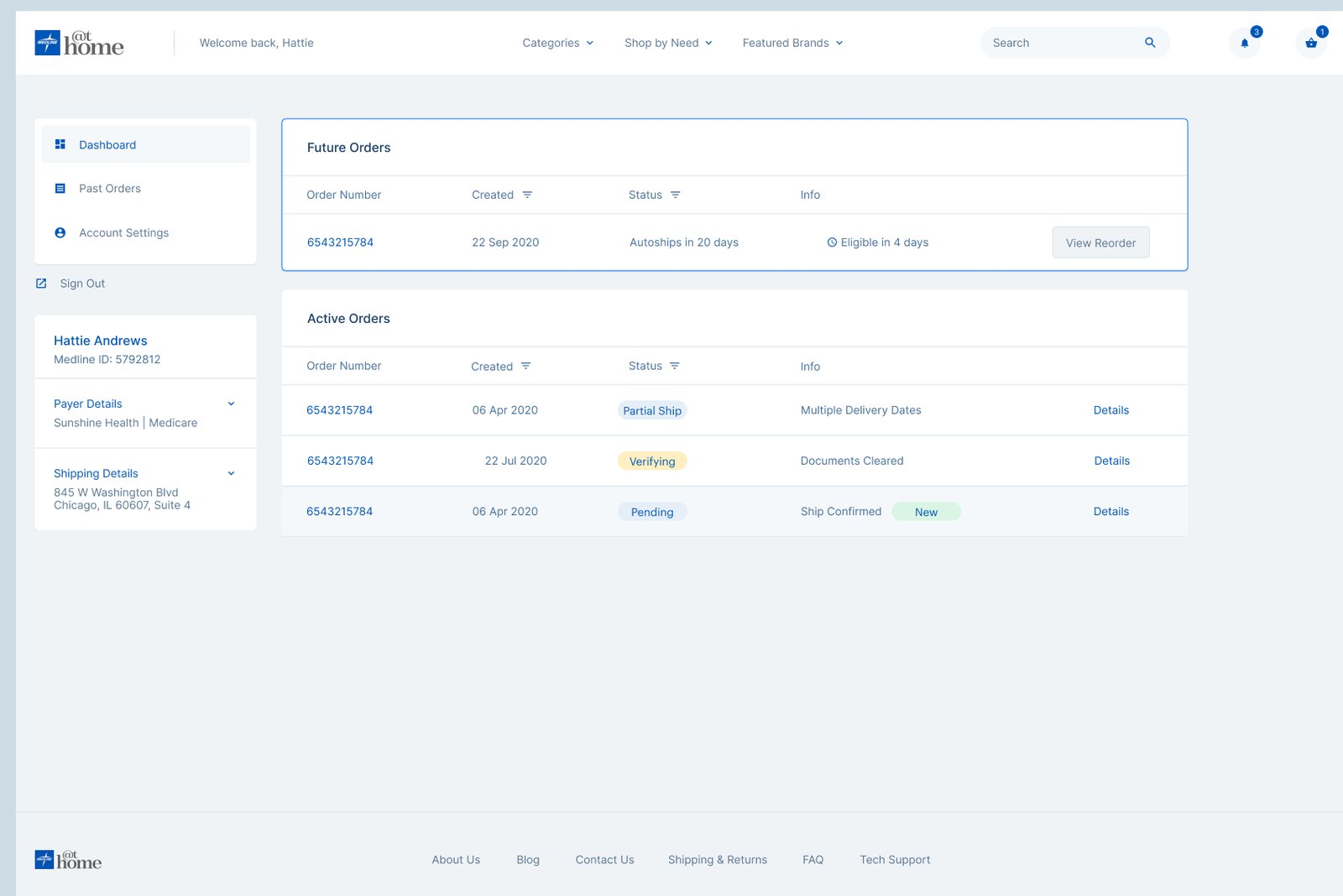The width and height of the screenshot is (1343, 896).
Task: Click the 22 Jul 2020 date
Action: (515, 461)
